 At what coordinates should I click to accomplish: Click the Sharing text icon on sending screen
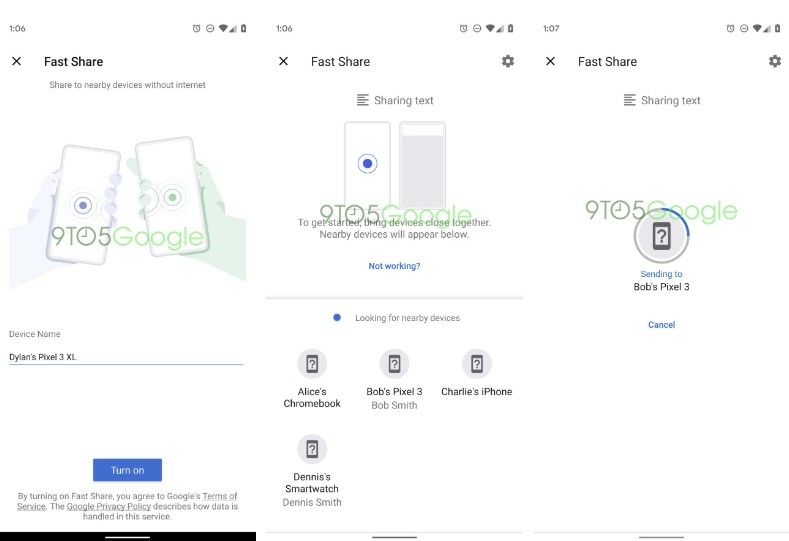pyautogui.click(x=629, y=100)
